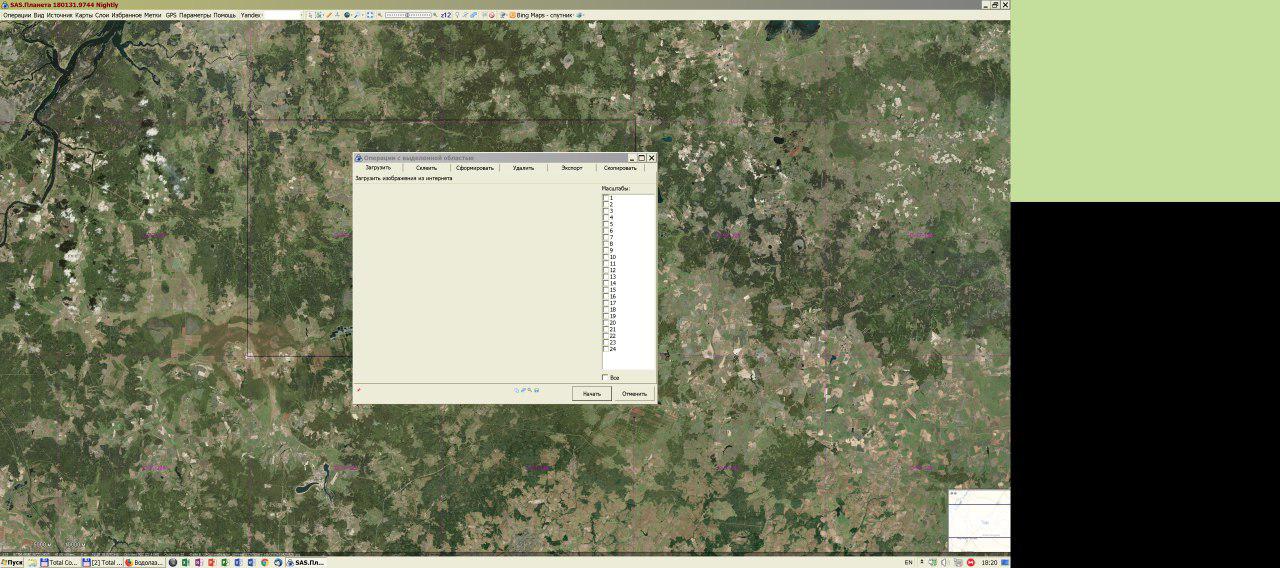Enable the scale 18 checkbox
This screenshot has width=1280, height=568.
[x=606, y=310]
